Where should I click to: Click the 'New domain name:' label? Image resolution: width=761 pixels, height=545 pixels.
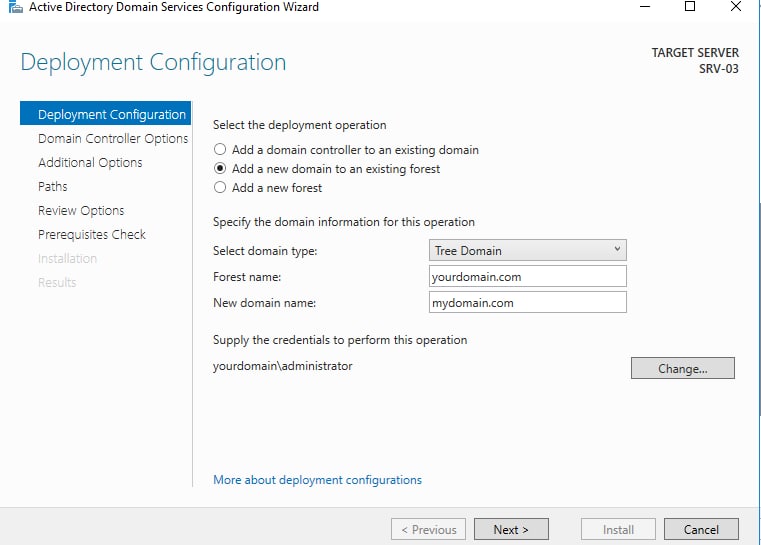pyautogui.click(x=265, y=303)
